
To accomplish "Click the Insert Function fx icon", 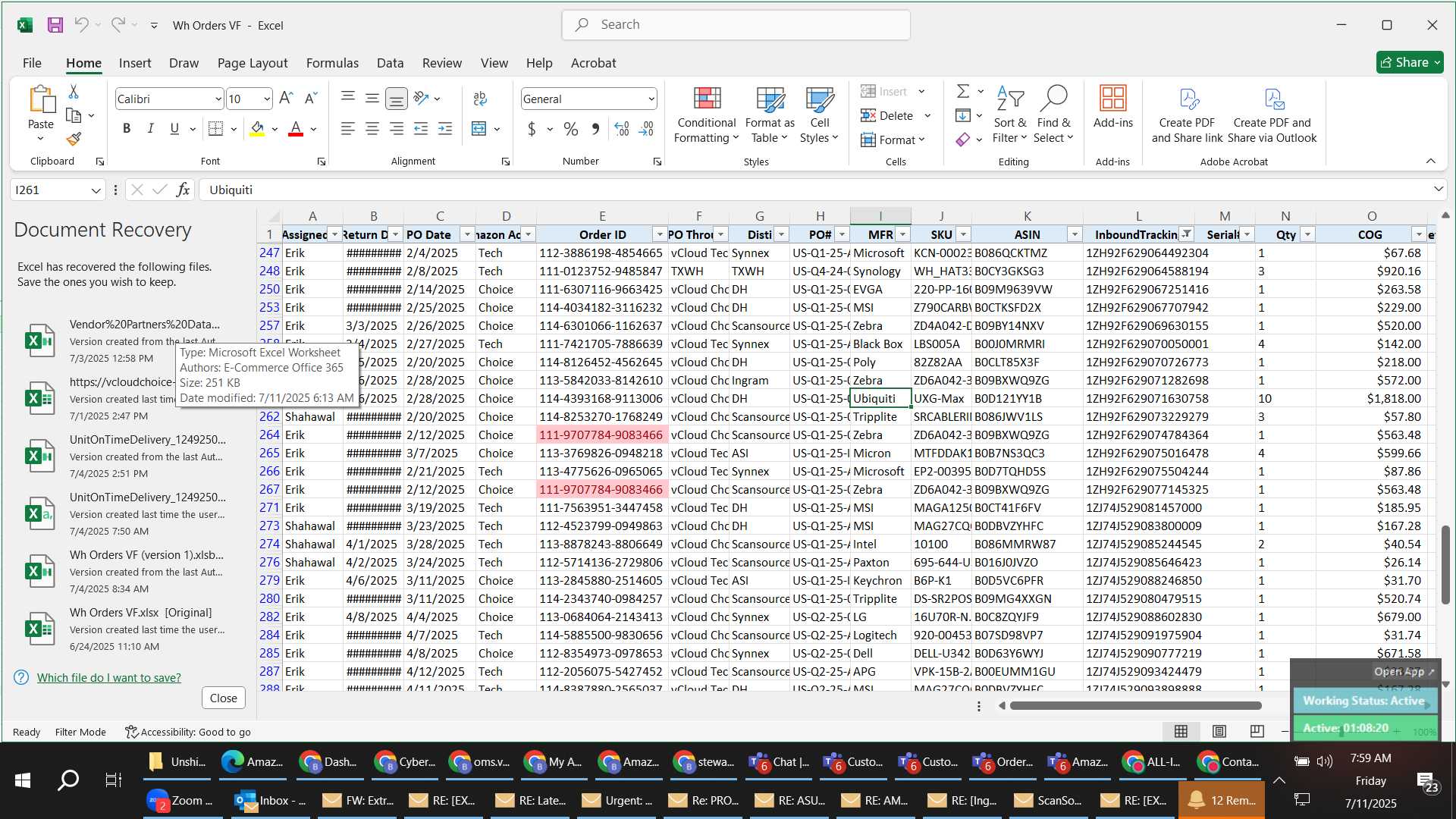I will point(183,190).
